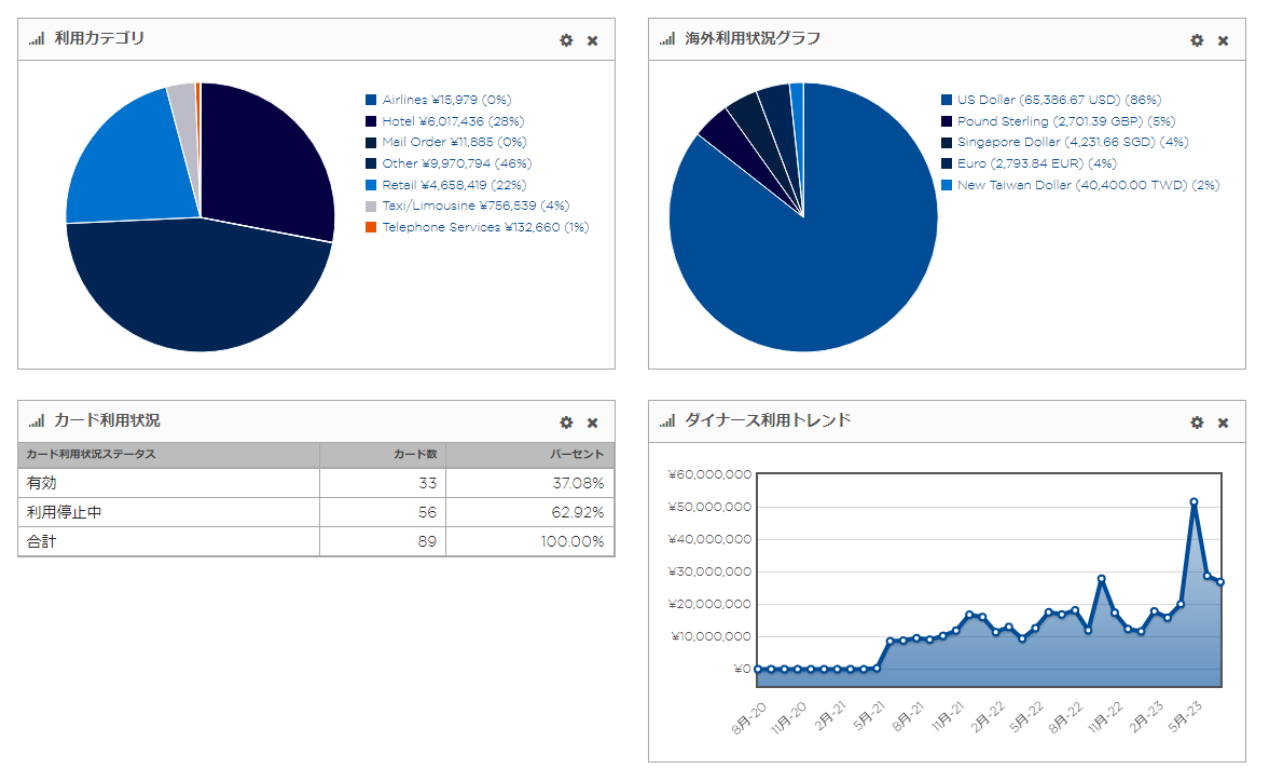The image size is (1263, 774).
Task: Click the peak data point in trend chart
Action: [x=1194, y=502]
